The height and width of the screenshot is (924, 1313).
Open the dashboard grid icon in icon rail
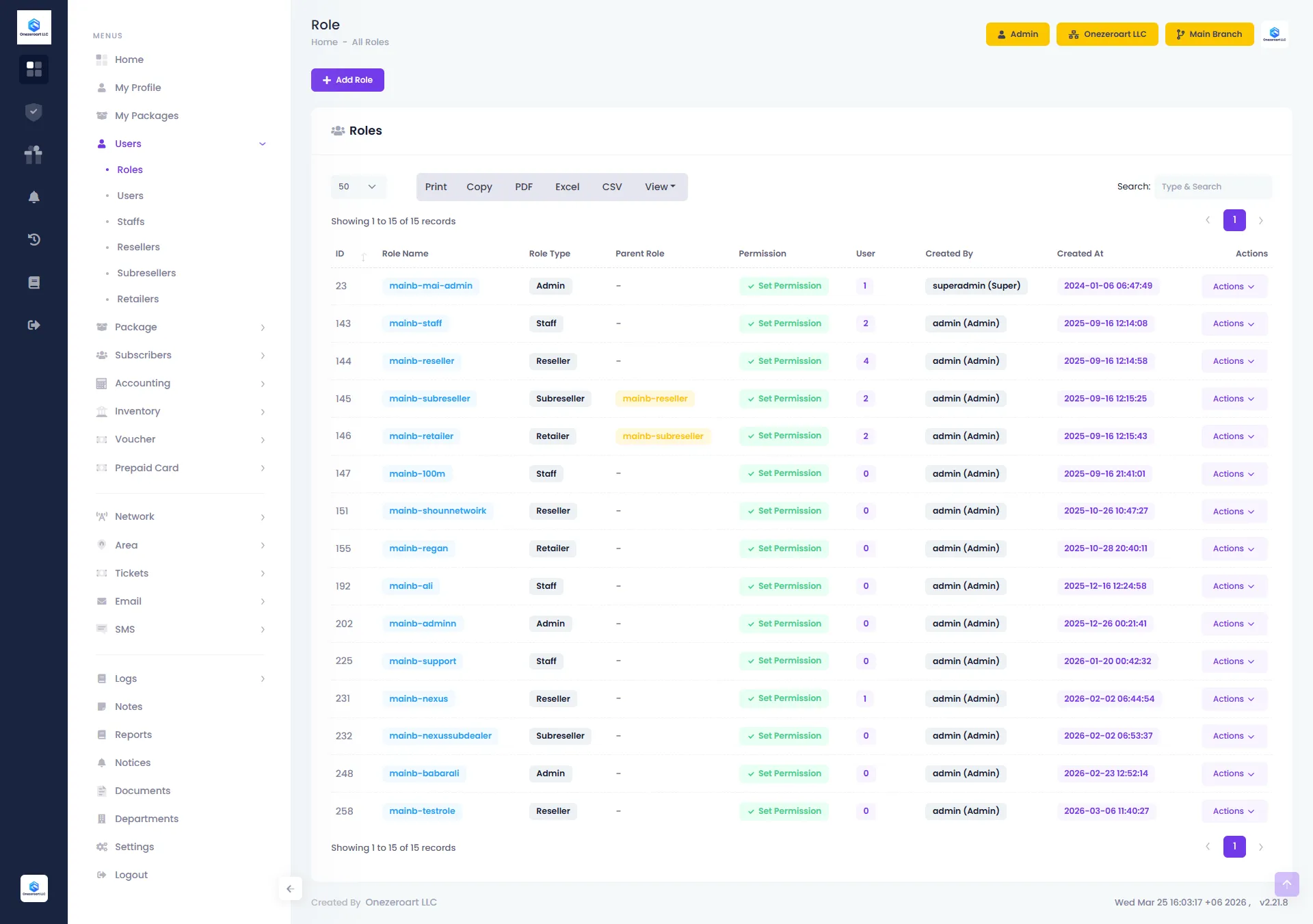34,69
